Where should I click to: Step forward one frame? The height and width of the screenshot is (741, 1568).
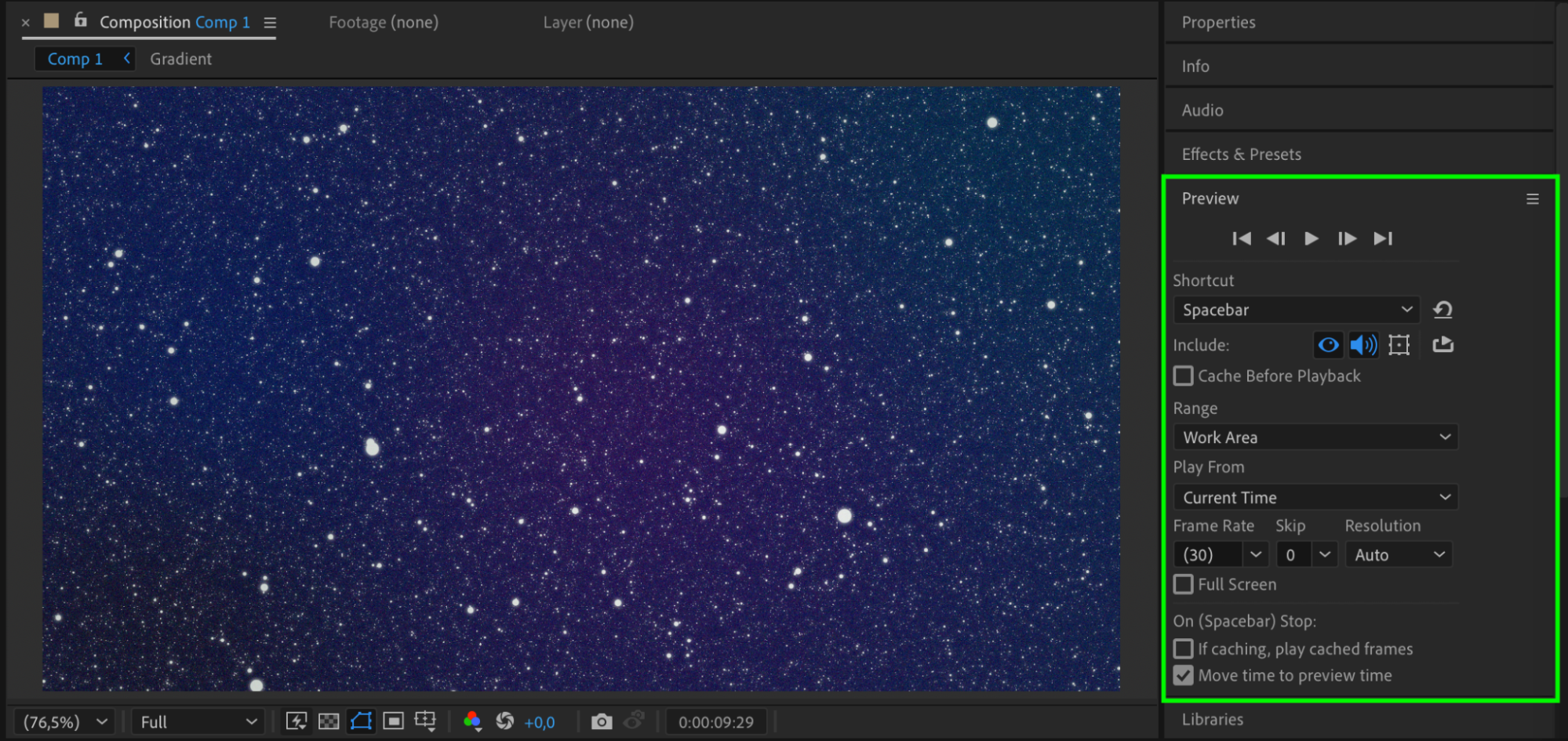point(1347,238)
